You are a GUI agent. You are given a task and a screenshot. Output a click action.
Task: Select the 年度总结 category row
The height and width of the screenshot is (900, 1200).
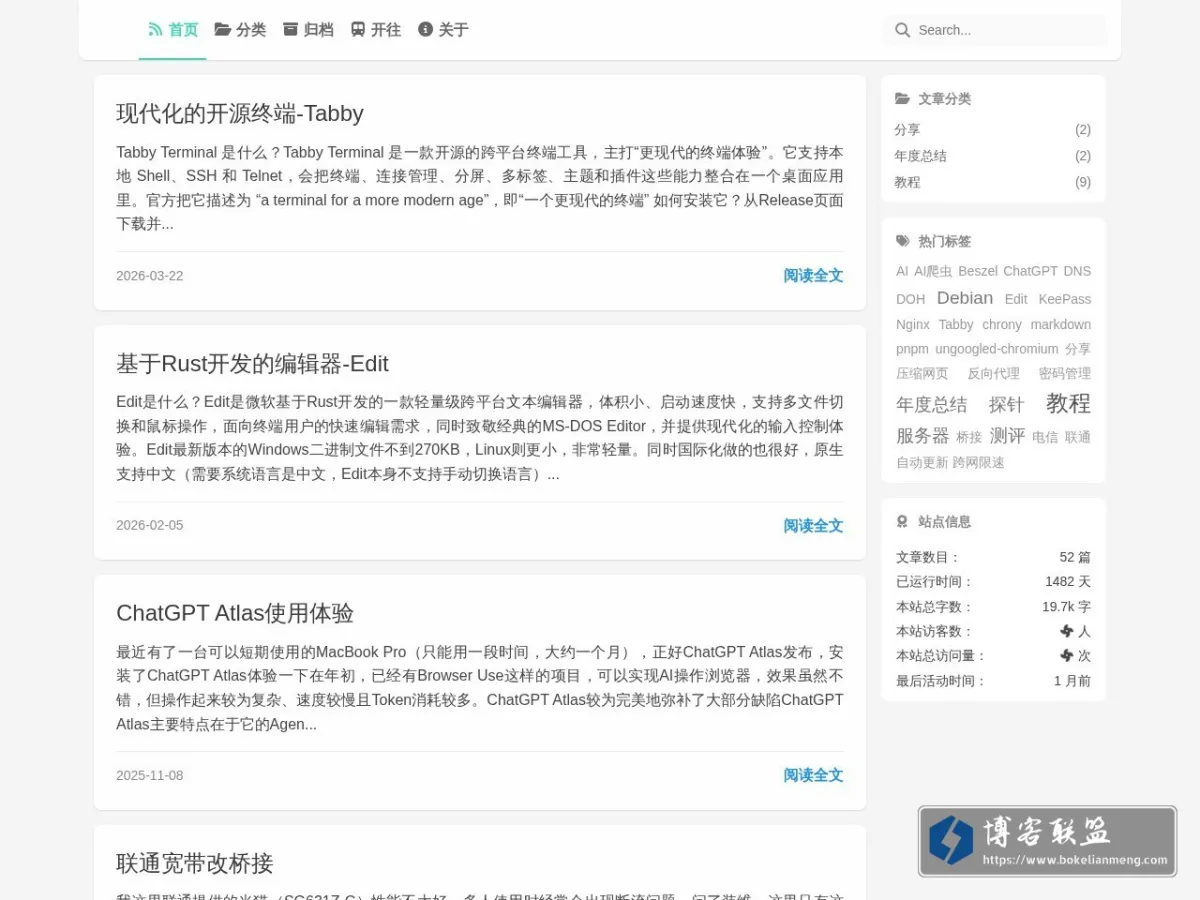point(993,156)
